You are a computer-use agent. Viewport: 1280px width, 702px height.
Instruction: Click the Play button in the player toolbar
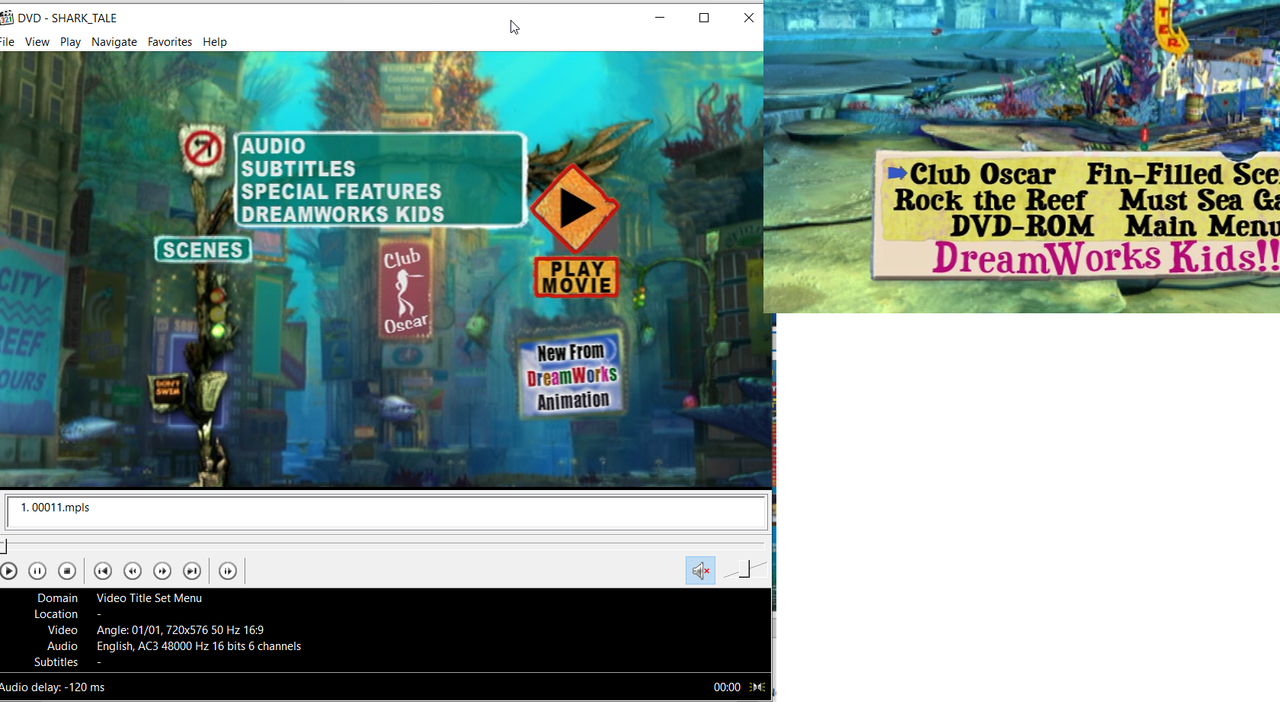(x=8, y=571)
